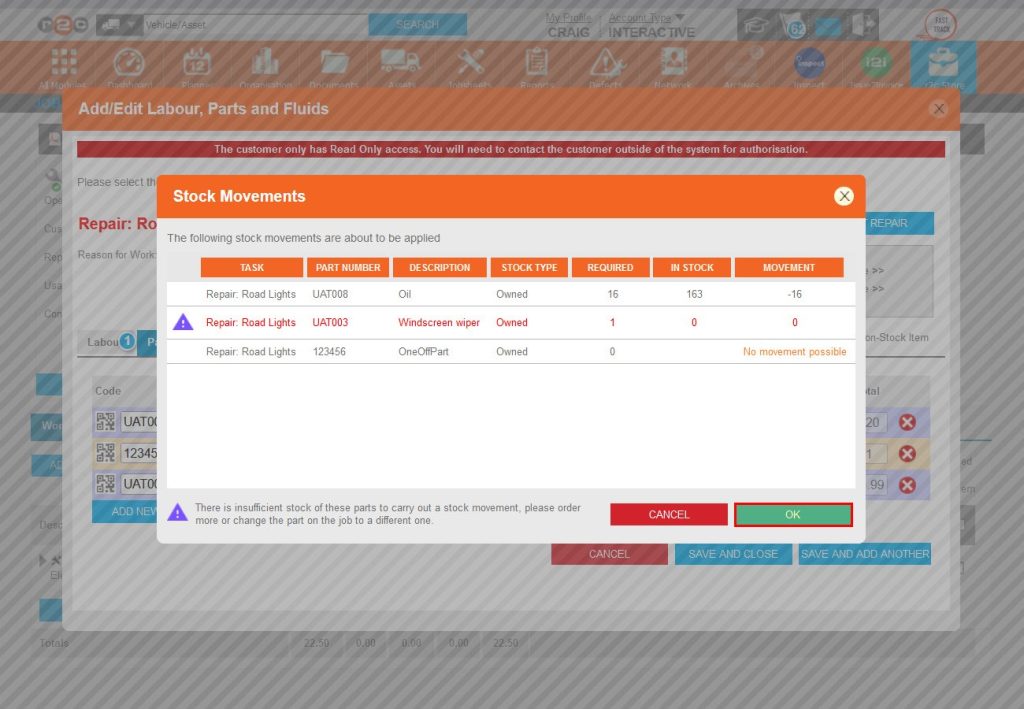1024x709 pixels.
Task: Open the Documents folder icon
Action: [x=333, y=64]
